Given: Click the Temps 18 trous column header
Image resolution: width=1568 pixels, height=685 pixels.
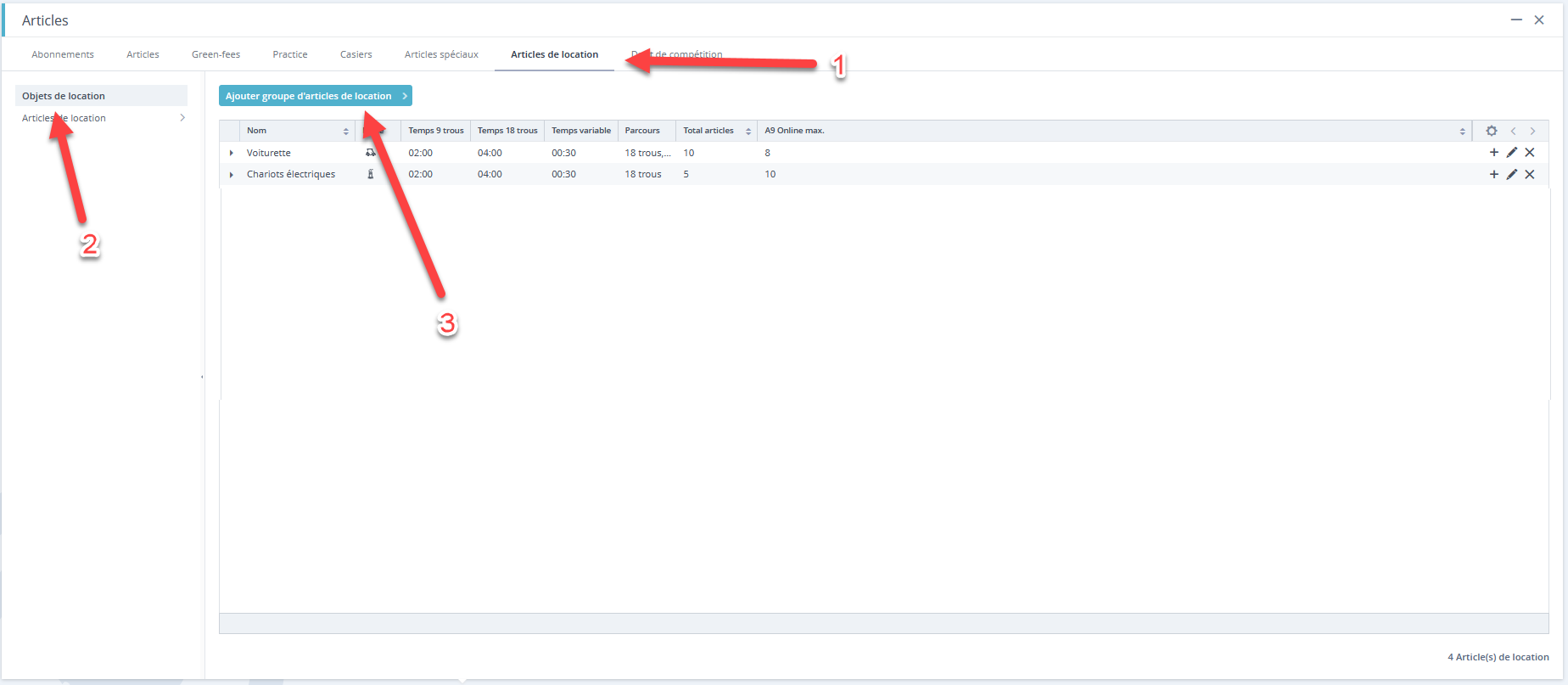Looking at the screenshot, I should pos(507,131).
